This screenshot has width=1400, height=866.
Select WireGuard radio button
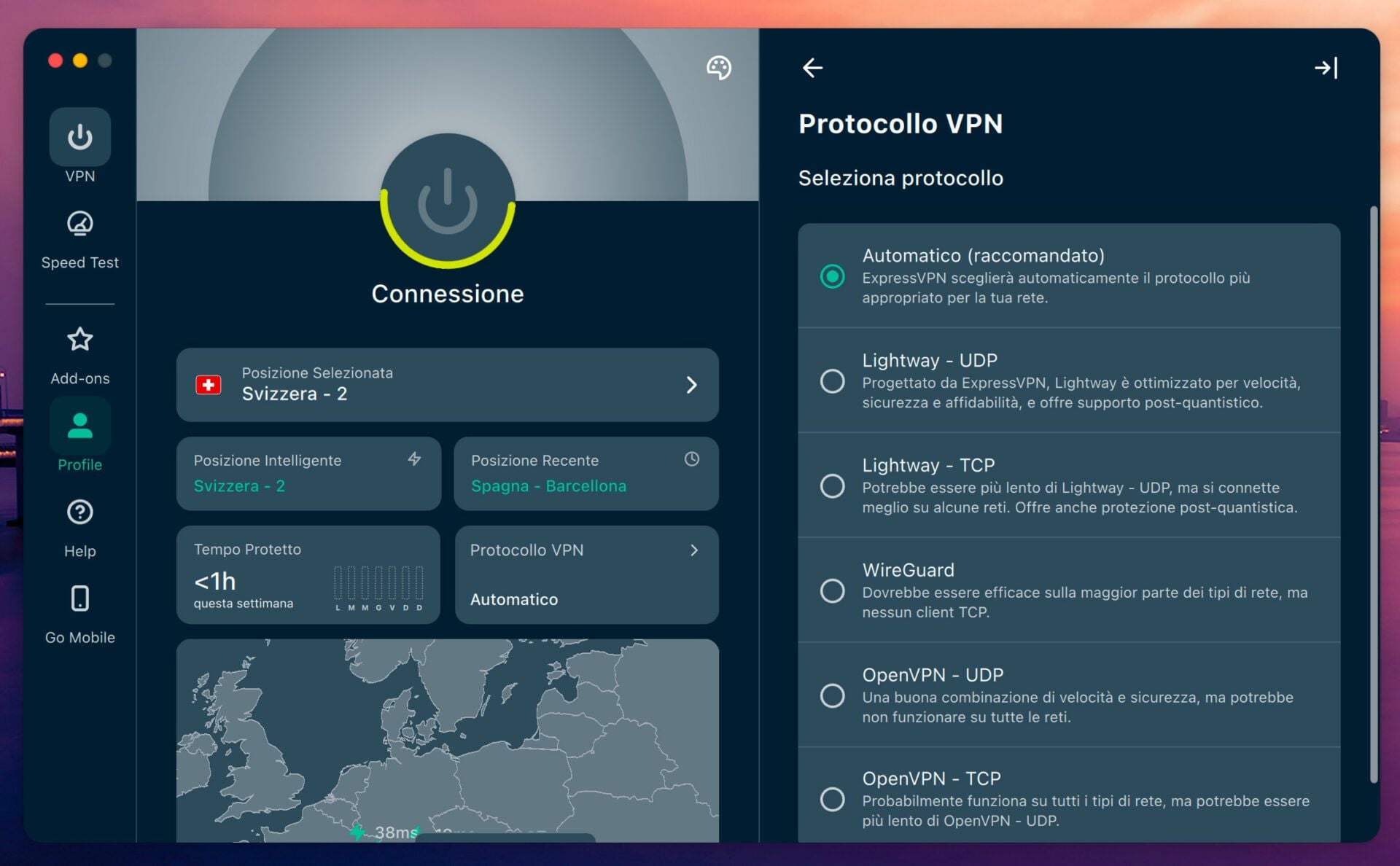(x=832, y=591)
